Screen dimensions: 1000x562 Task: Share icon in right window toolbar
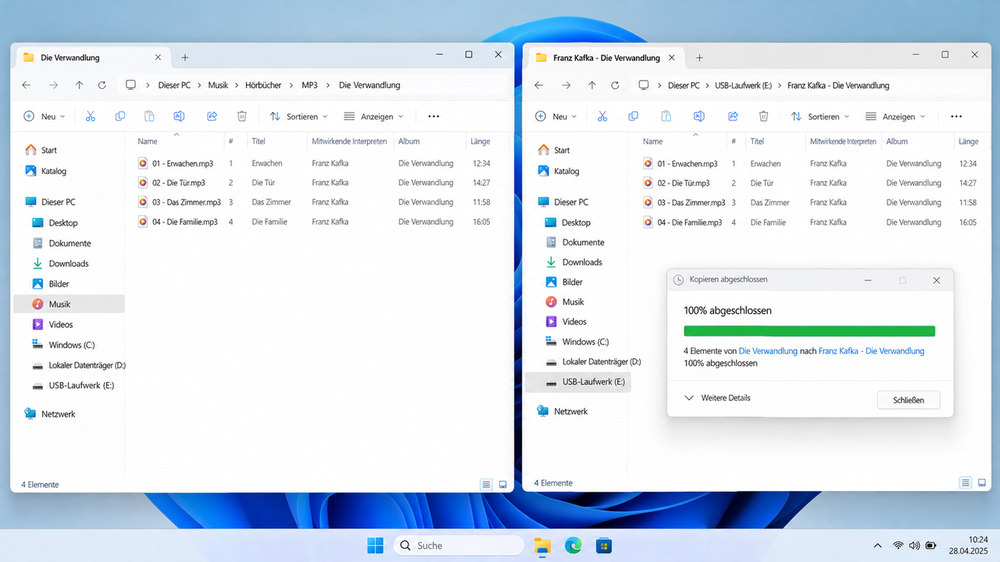(x=733, y=116)
